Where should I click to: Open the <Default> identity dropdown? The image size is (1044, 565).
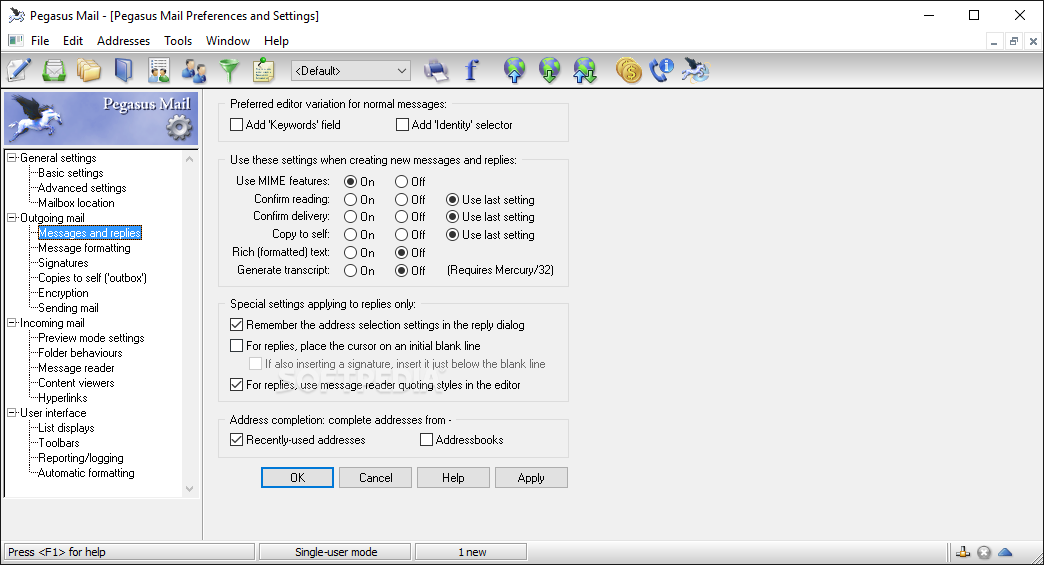pyautogui.click(x=351, y=71)
